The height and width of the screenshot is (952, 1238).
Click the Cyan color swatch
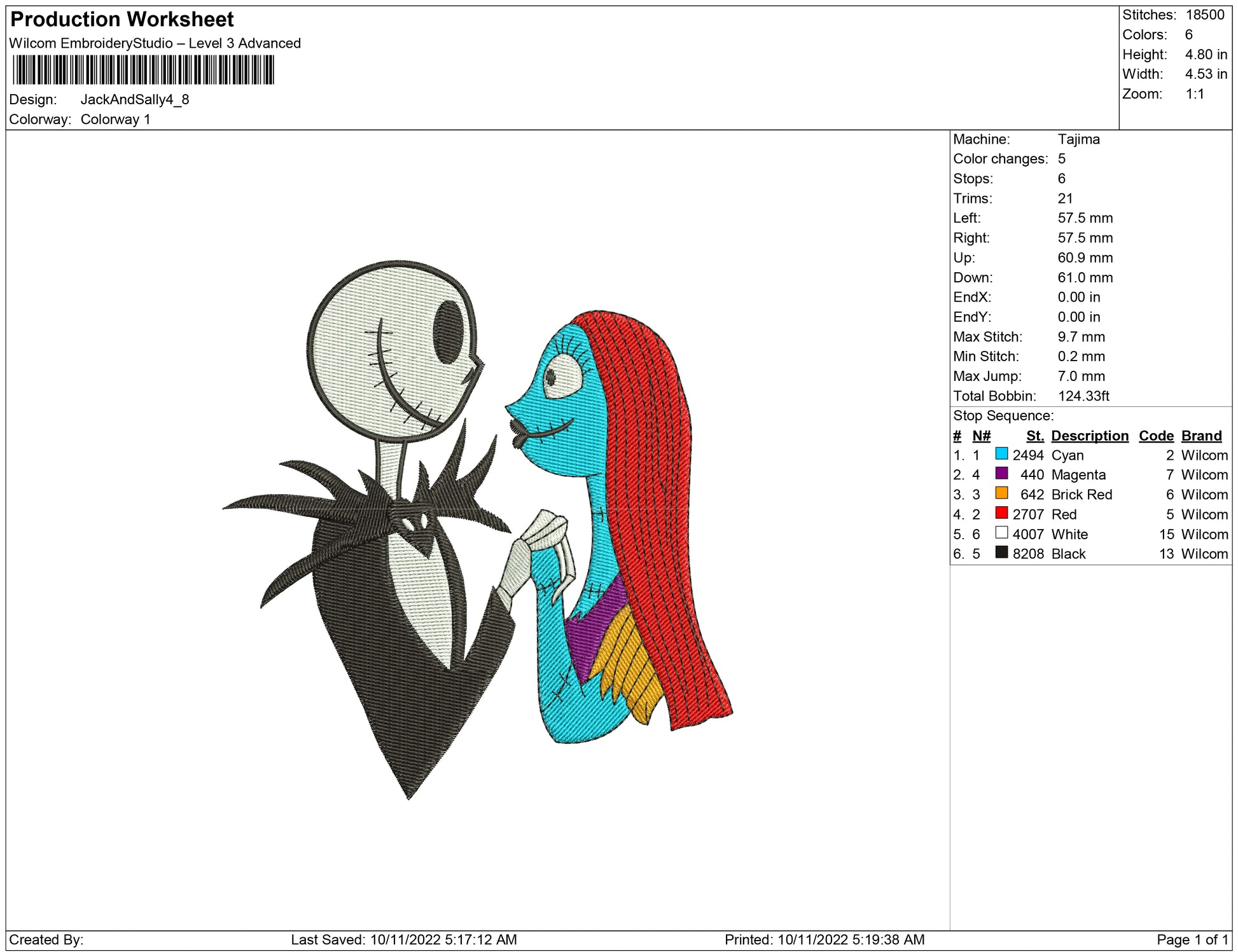tap(1001, 454)
